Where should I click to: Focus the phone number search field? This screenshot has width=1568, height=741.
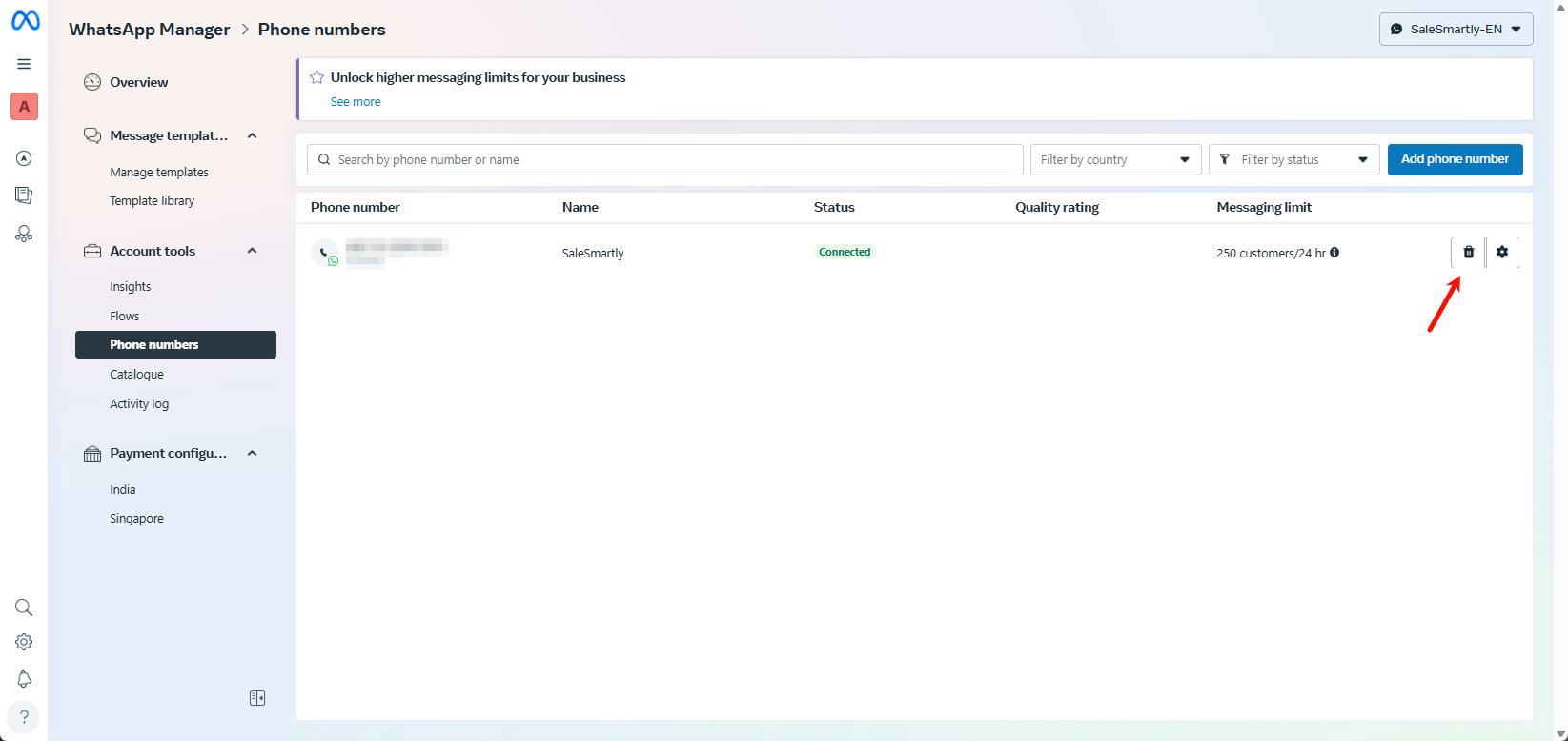tap(667, 160)
